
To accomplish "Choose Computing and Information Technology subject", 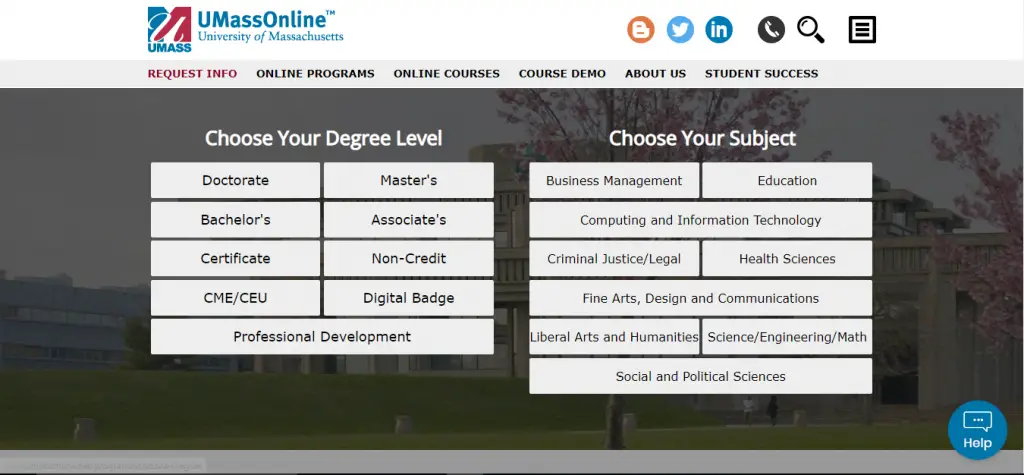I will (700, 220).
